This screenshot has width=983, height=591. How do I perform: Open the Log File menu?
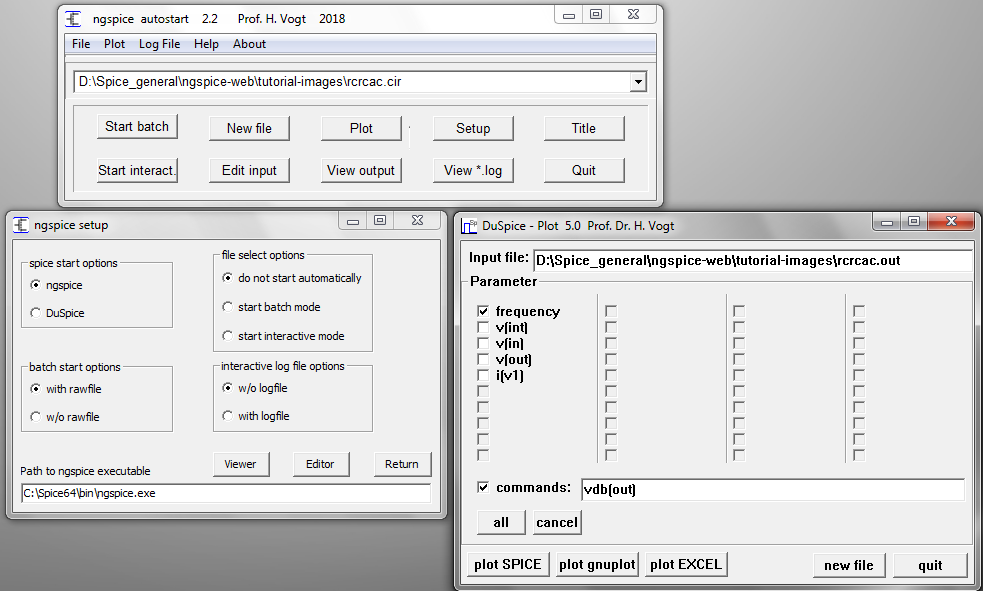[x=159, y=44]
